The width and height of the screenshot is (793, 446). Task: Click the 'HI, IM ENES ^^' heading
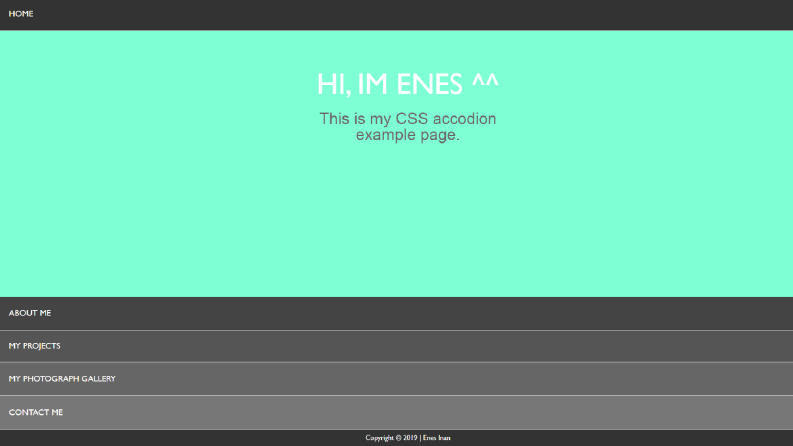[x=408, y=84]
